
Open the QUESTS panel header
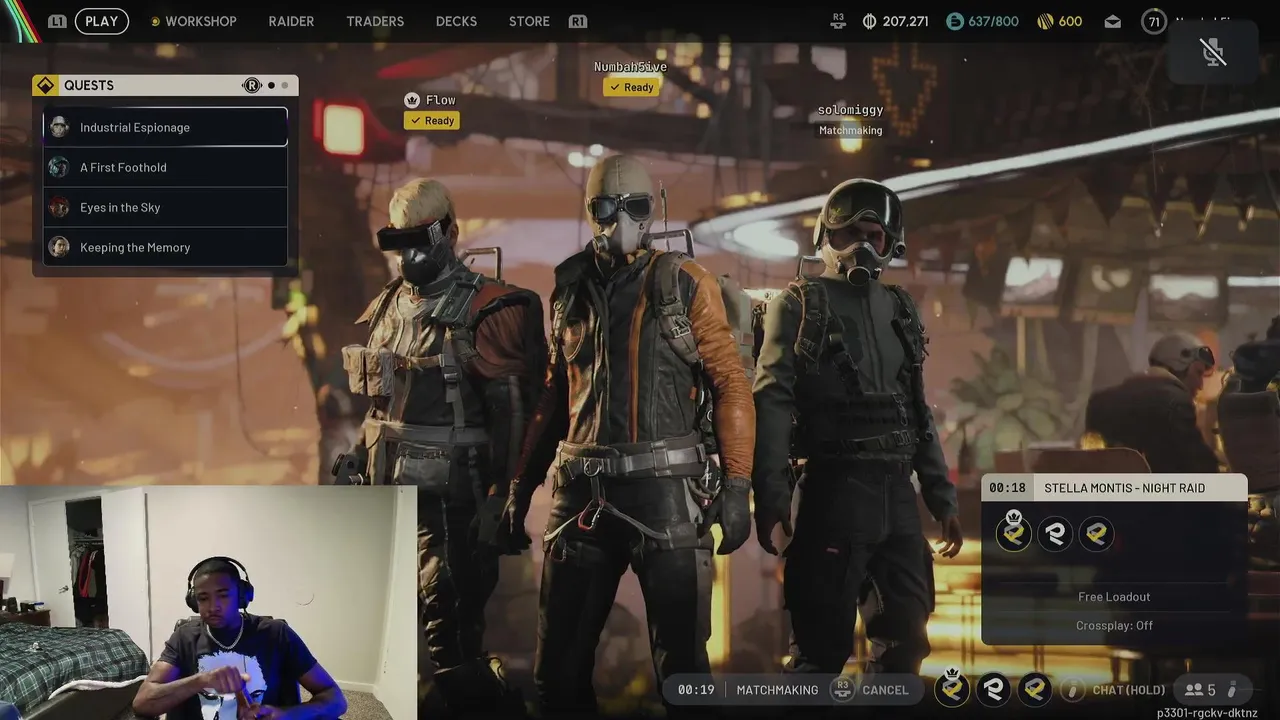pyautogui.click(x=165, y=85)
